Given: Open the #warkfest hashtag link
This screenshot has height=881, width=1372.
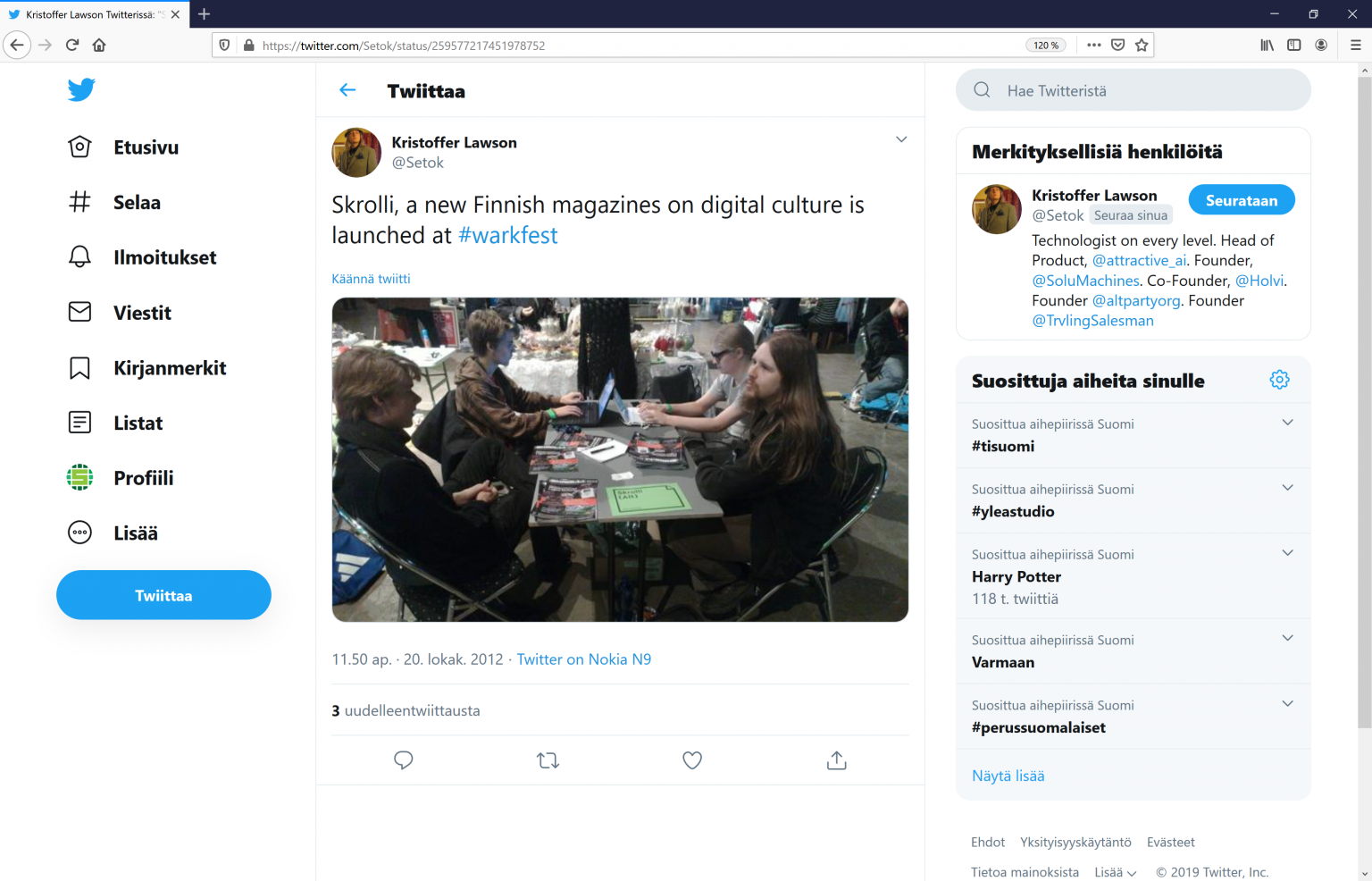Looking at the screenshot, I should pyautogui.click(x=507, y=235).
